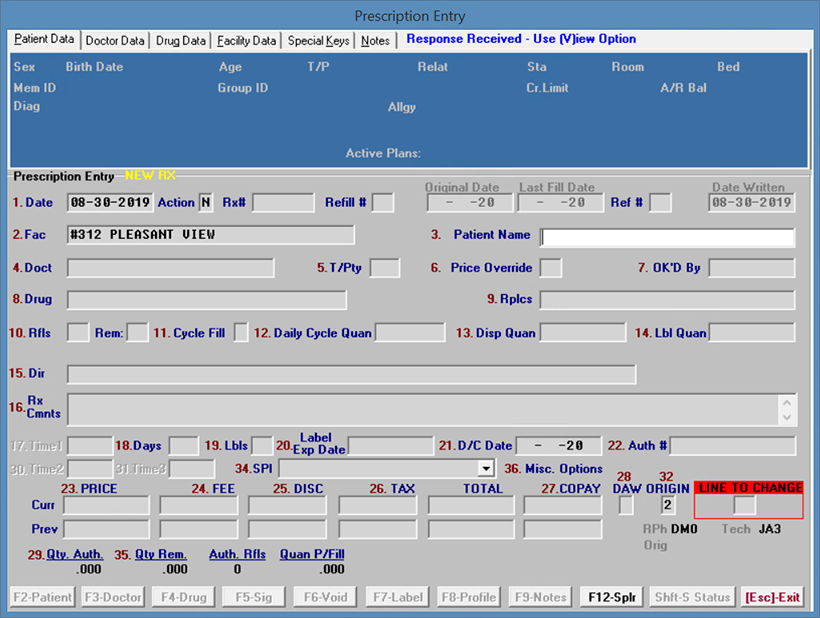
Task: Click the Line To Change field
Action: pyautogui.click(x=746, y=505)
